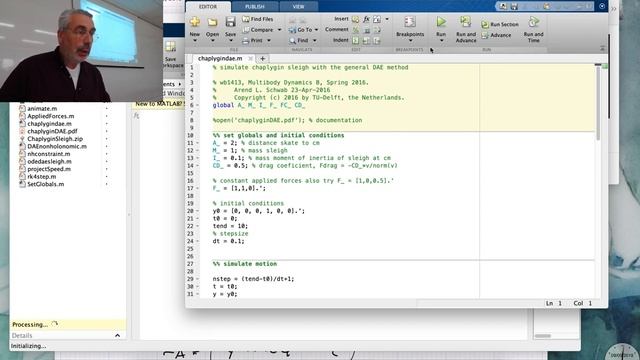
Task: Switch to the VIEW tab
Action: tap(298, 7)
